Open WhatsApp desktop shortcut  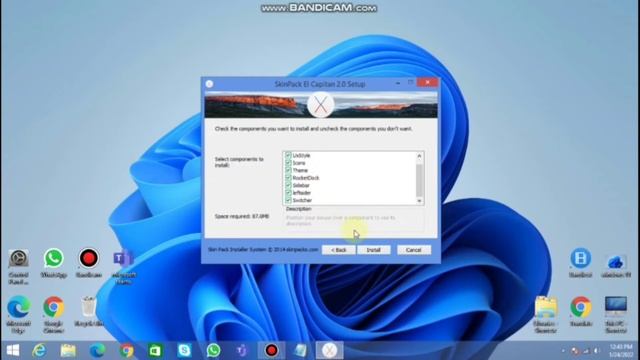(53, 263)
